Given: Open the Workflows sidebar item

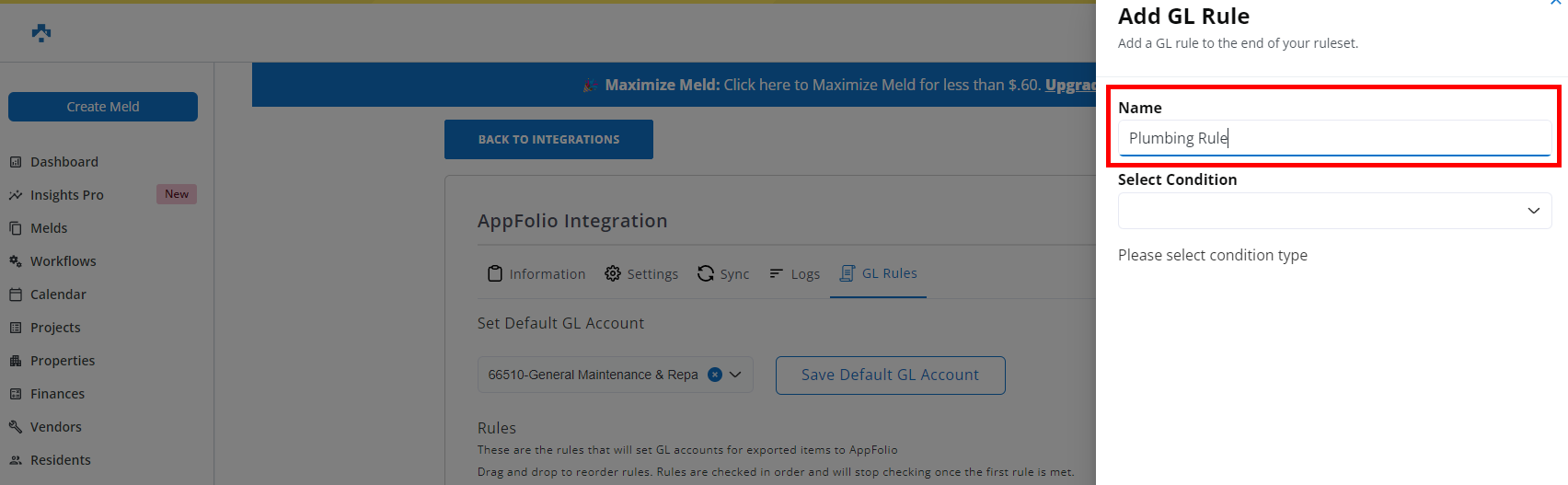Looking at the screenshot, I should (x=63, y=261).
